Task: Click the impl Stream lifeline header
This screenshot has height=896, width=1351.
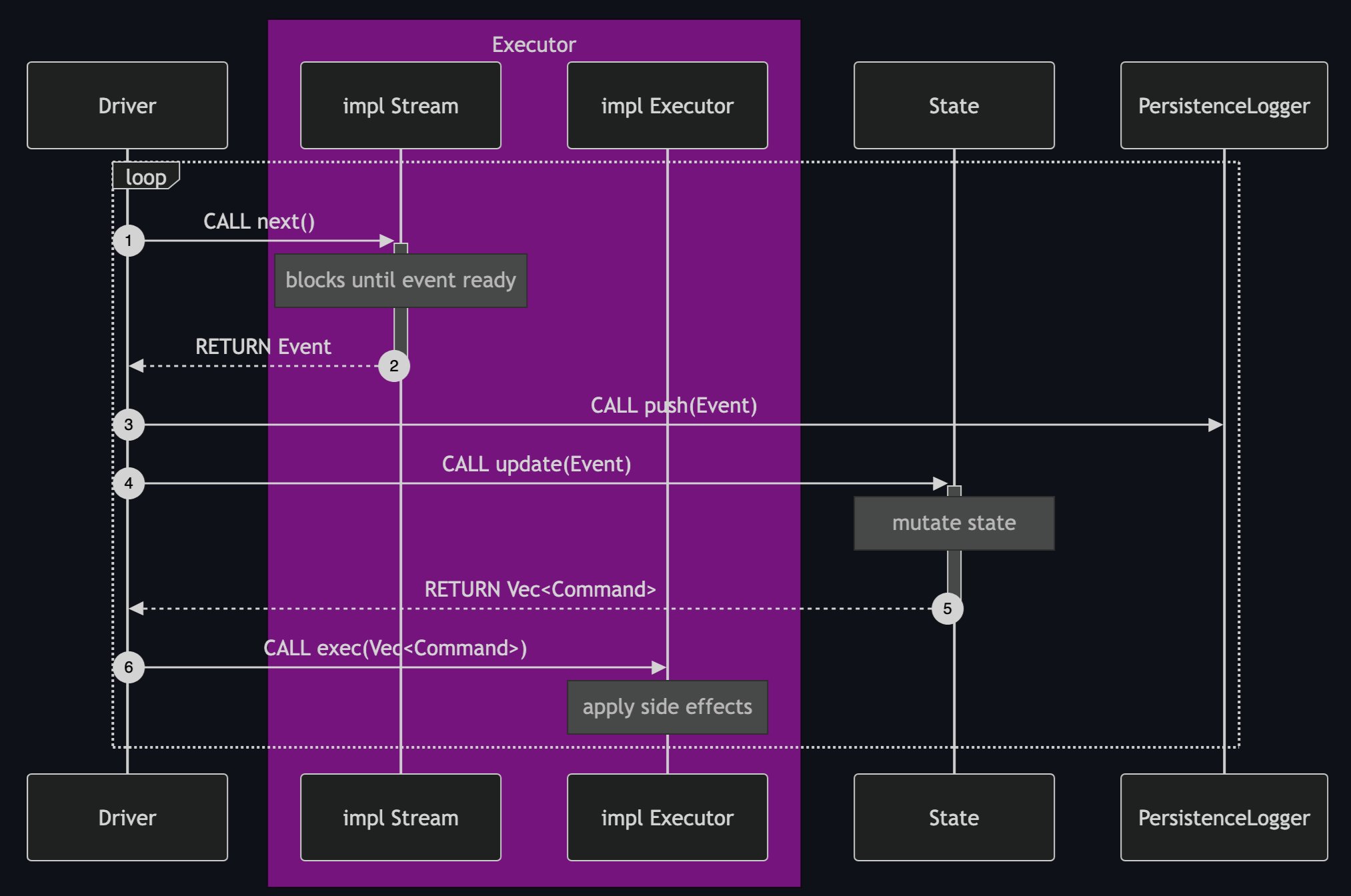Action: click(400, 105)
